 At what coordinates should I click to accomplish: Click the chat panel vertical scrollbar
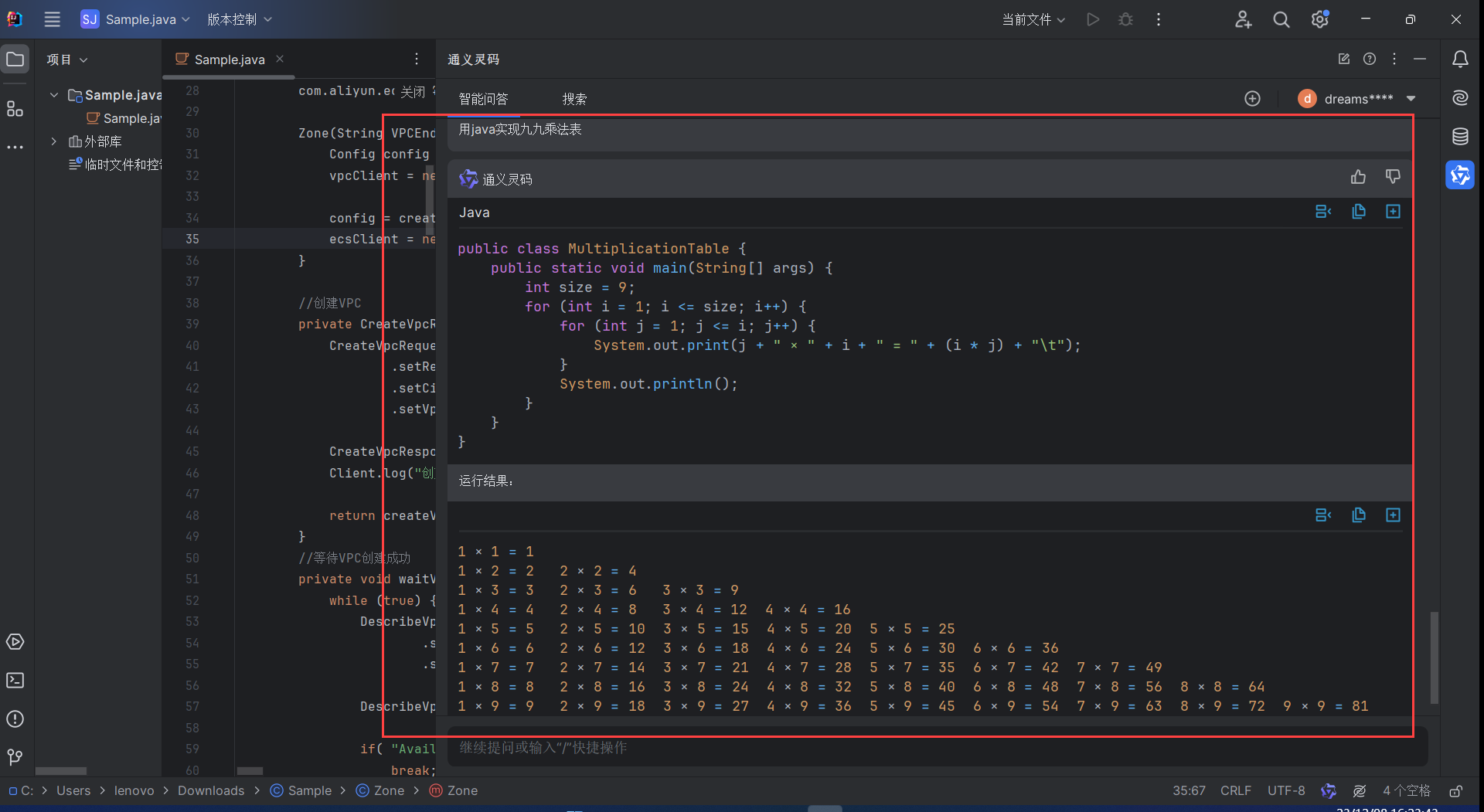[x=1434, y=657]
